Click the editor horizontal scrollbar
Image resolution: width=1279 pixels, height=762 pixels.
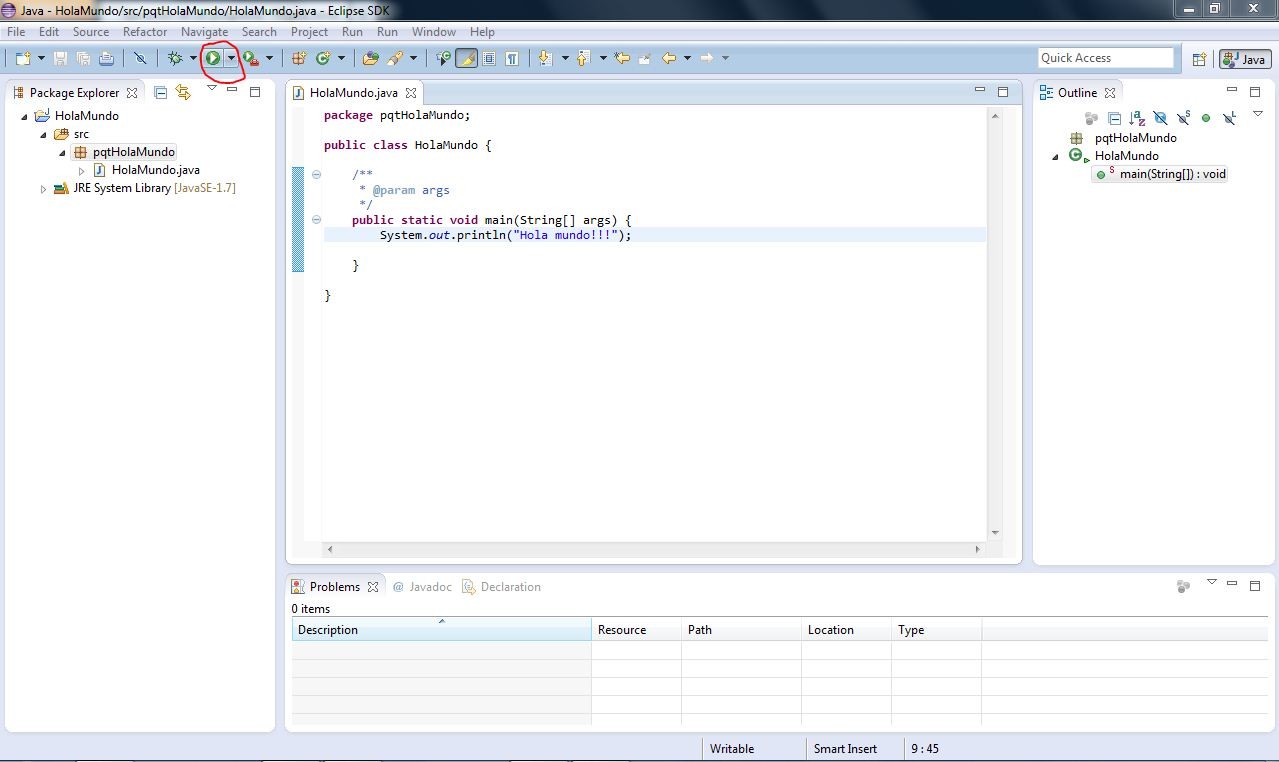click(x=650, y=549)
